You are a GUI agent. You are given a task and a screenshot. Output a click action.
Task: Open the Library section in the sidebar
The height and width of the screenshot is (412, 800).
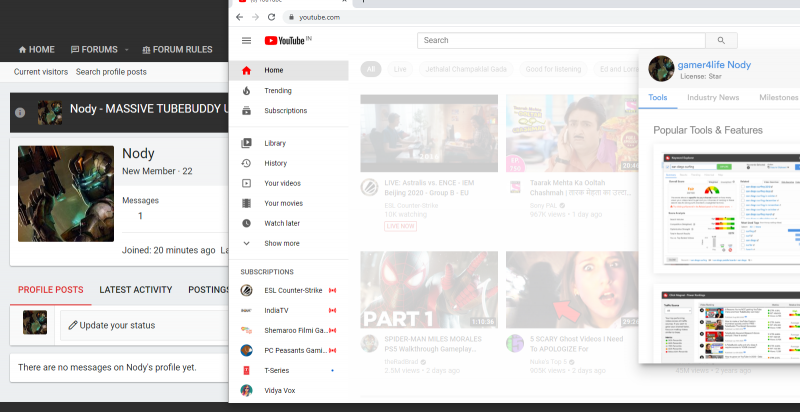point(275,143)
